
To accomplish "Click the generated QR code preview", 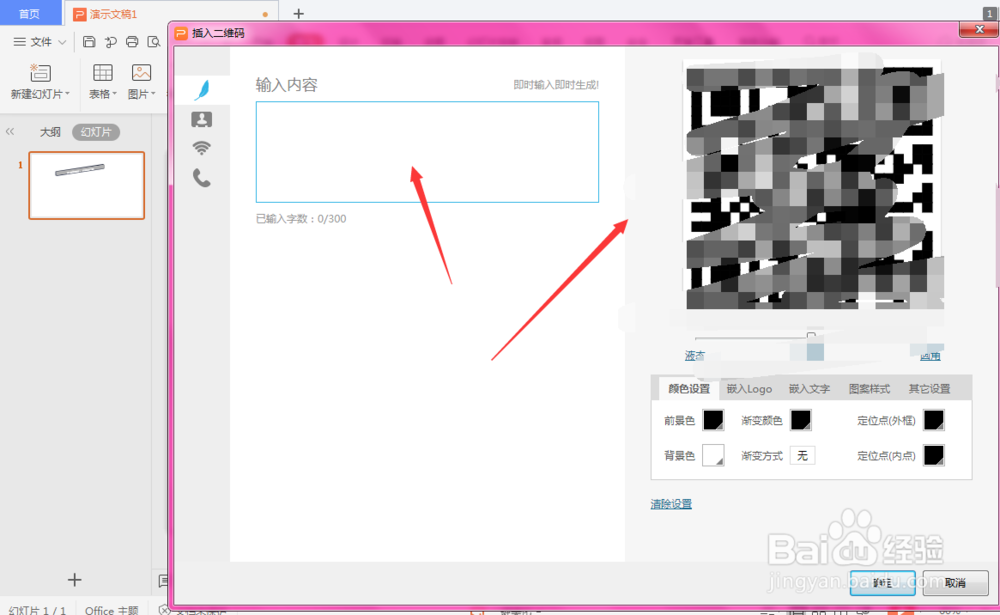I will 814,184.
